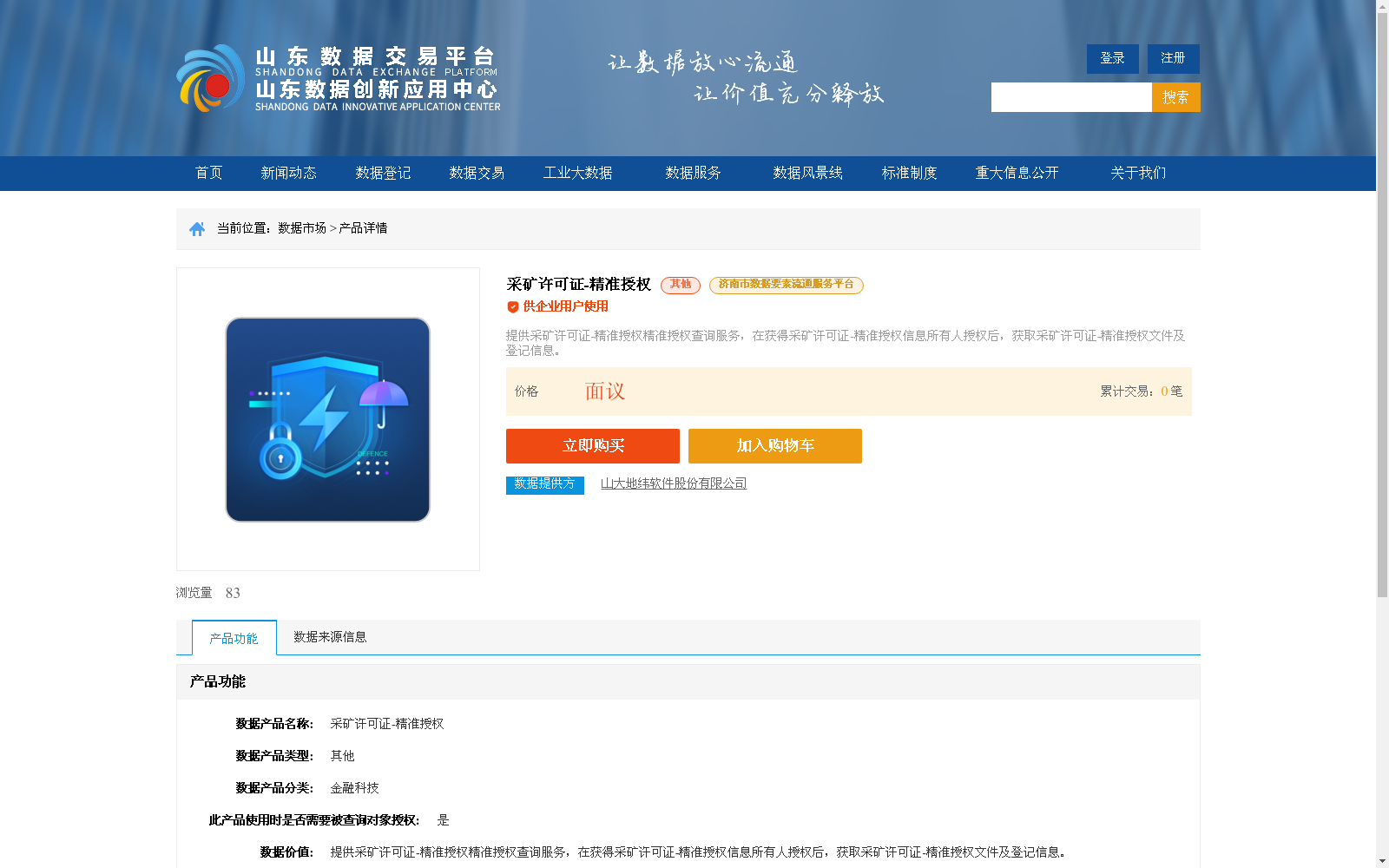The width and height of the screenshot is (1389, 868).
Task: Focus the header search input field
Action: pyautogui.click(x=1071, y=97)
